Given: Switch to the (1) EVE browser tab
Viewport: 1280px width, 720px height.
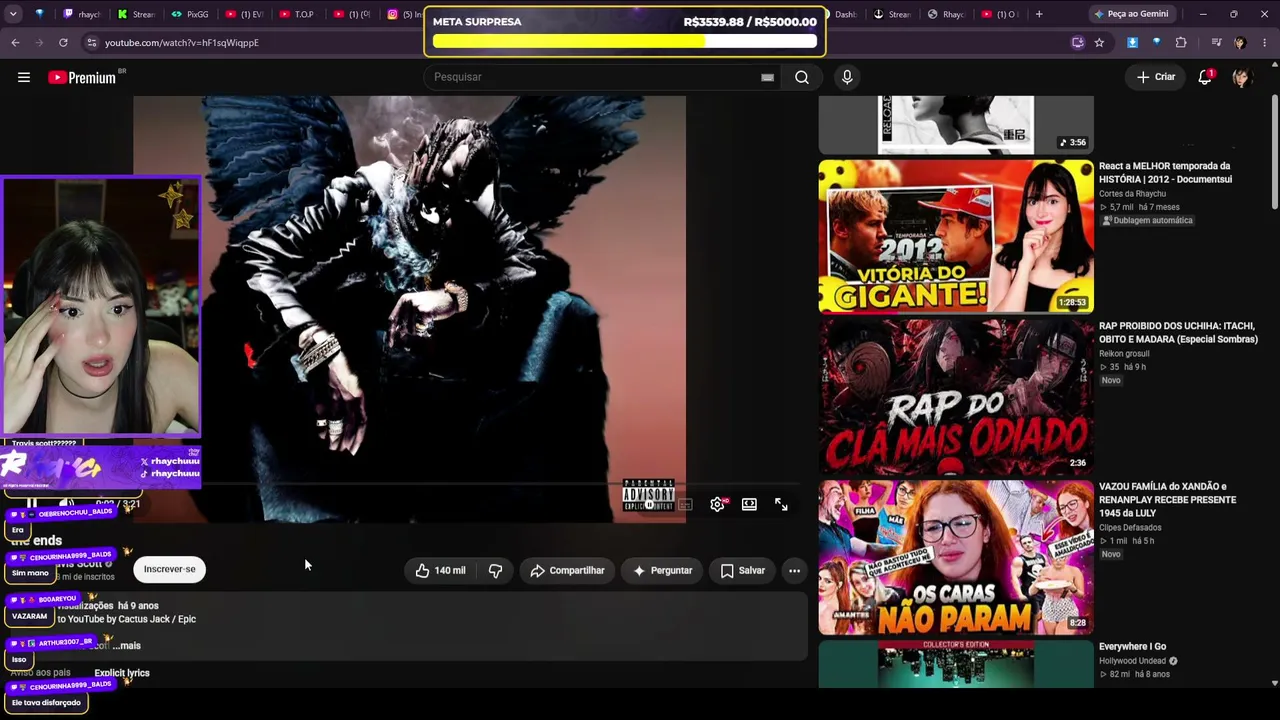Looking at the screenshot, I should pos(243,14).
